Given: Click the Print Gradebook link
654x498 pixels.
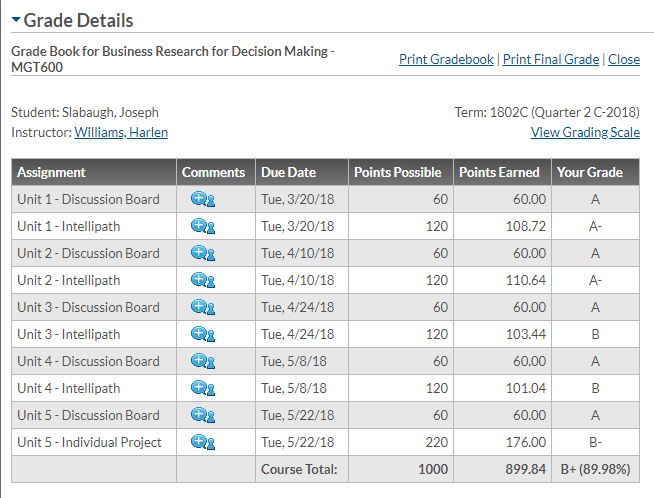Looking at the screenshot, I should tap(446, 59).
